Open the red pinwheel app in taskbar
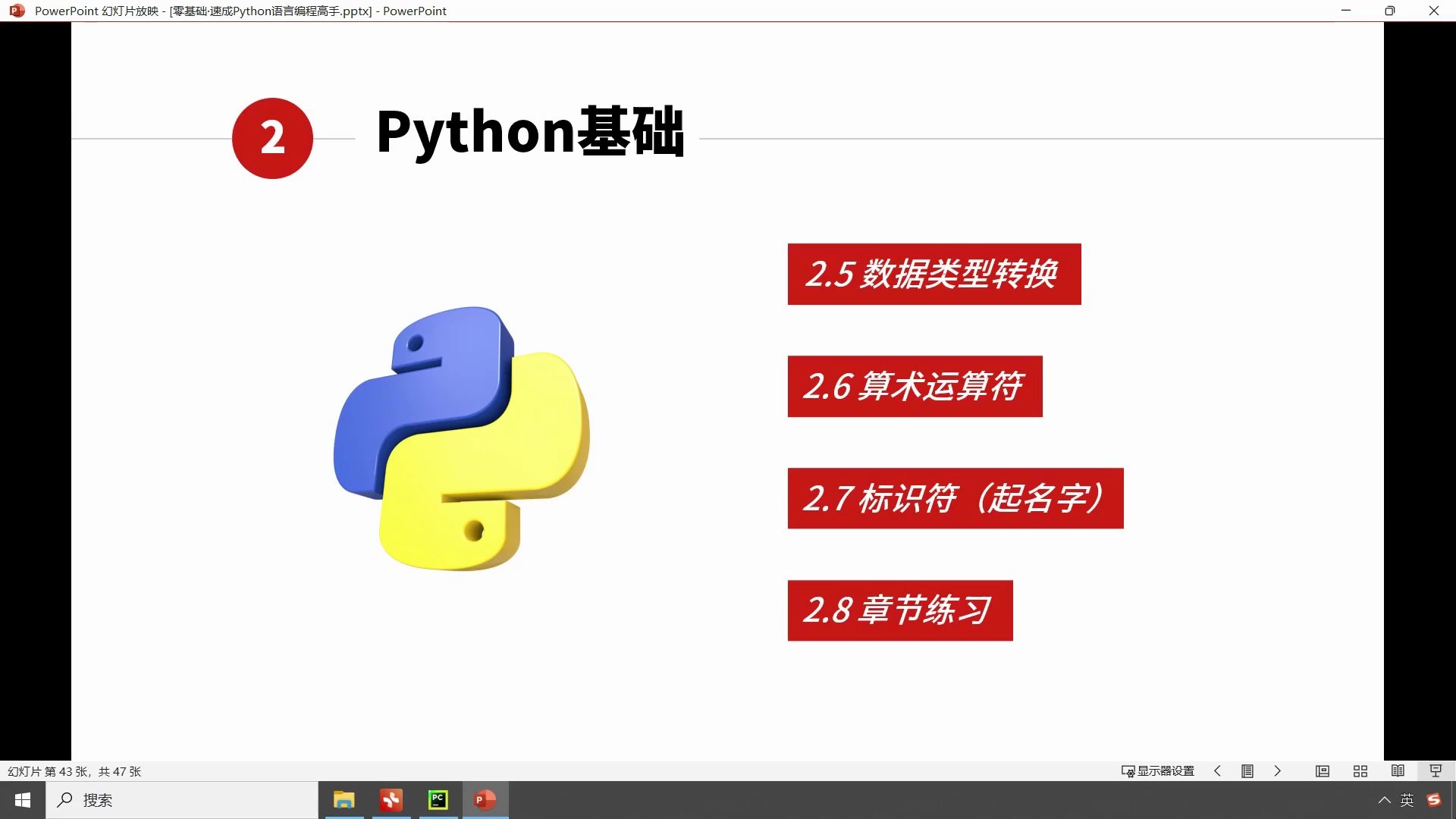Screen dimensions: 1456x819 (x=391, y=800)
